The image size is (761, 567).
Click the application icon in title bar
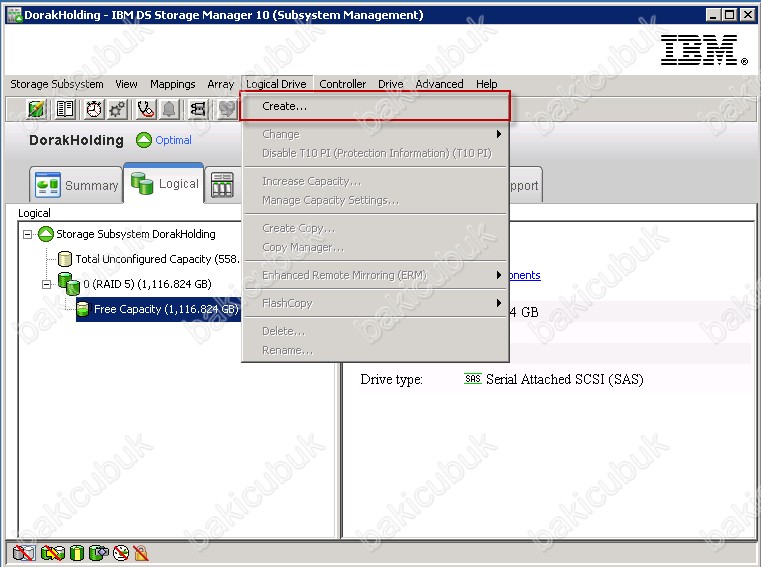click(x=14, y=15)
